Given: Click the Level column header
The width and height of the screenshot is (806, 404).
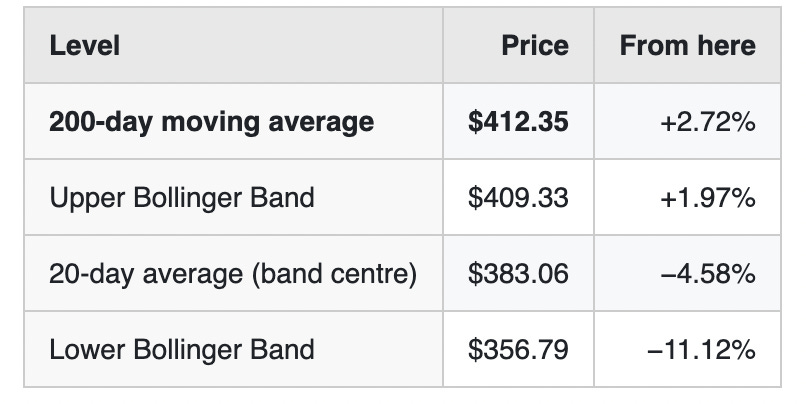Looking at the screenshot, I should click(84, 46).
